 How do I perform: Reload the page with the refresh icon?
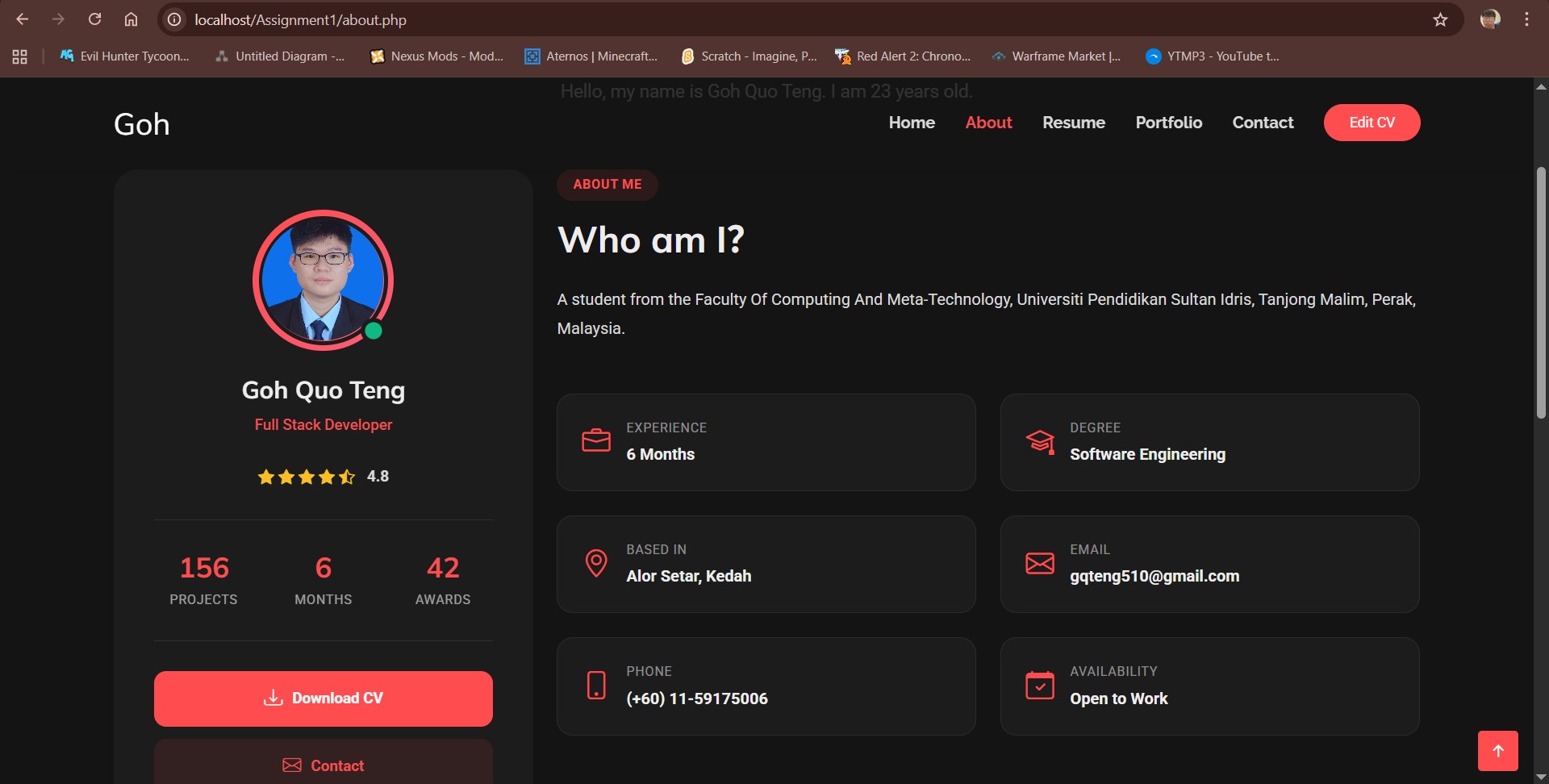tap(94, 19)
